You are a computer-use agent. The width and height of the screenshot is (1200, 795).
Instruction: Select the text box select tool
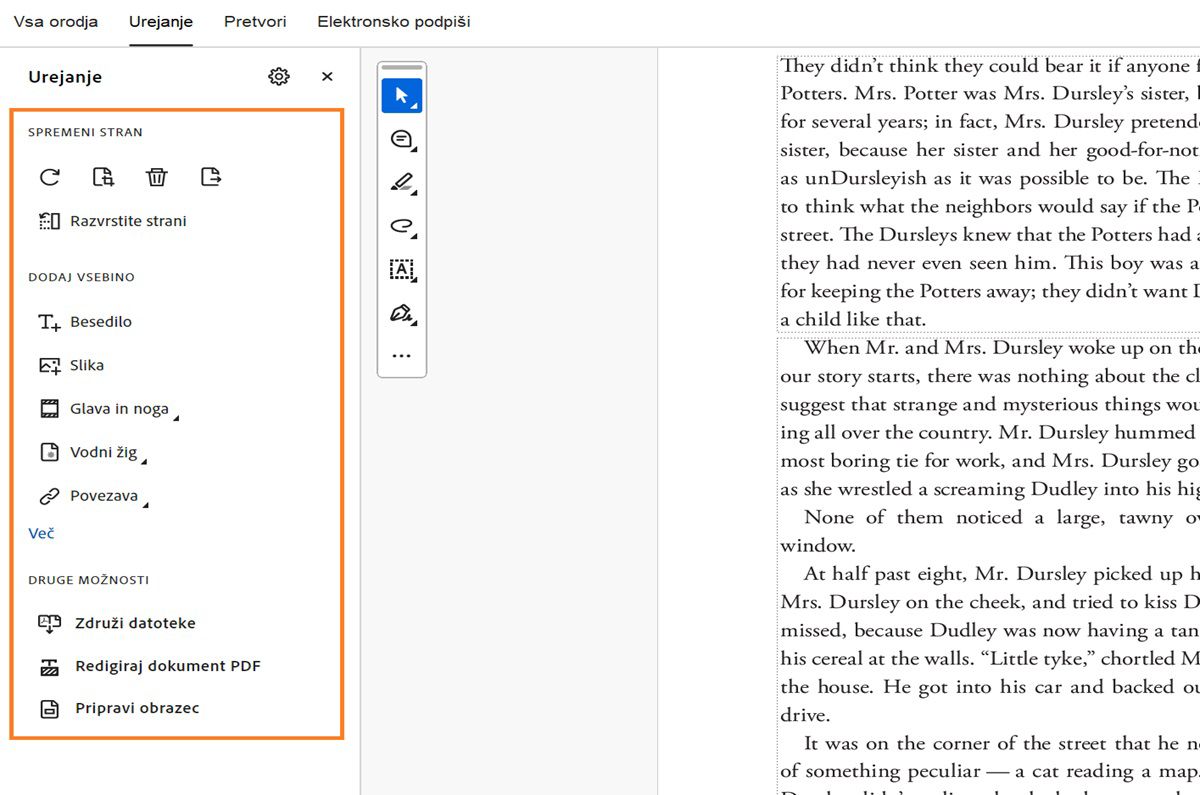(402, 270)
